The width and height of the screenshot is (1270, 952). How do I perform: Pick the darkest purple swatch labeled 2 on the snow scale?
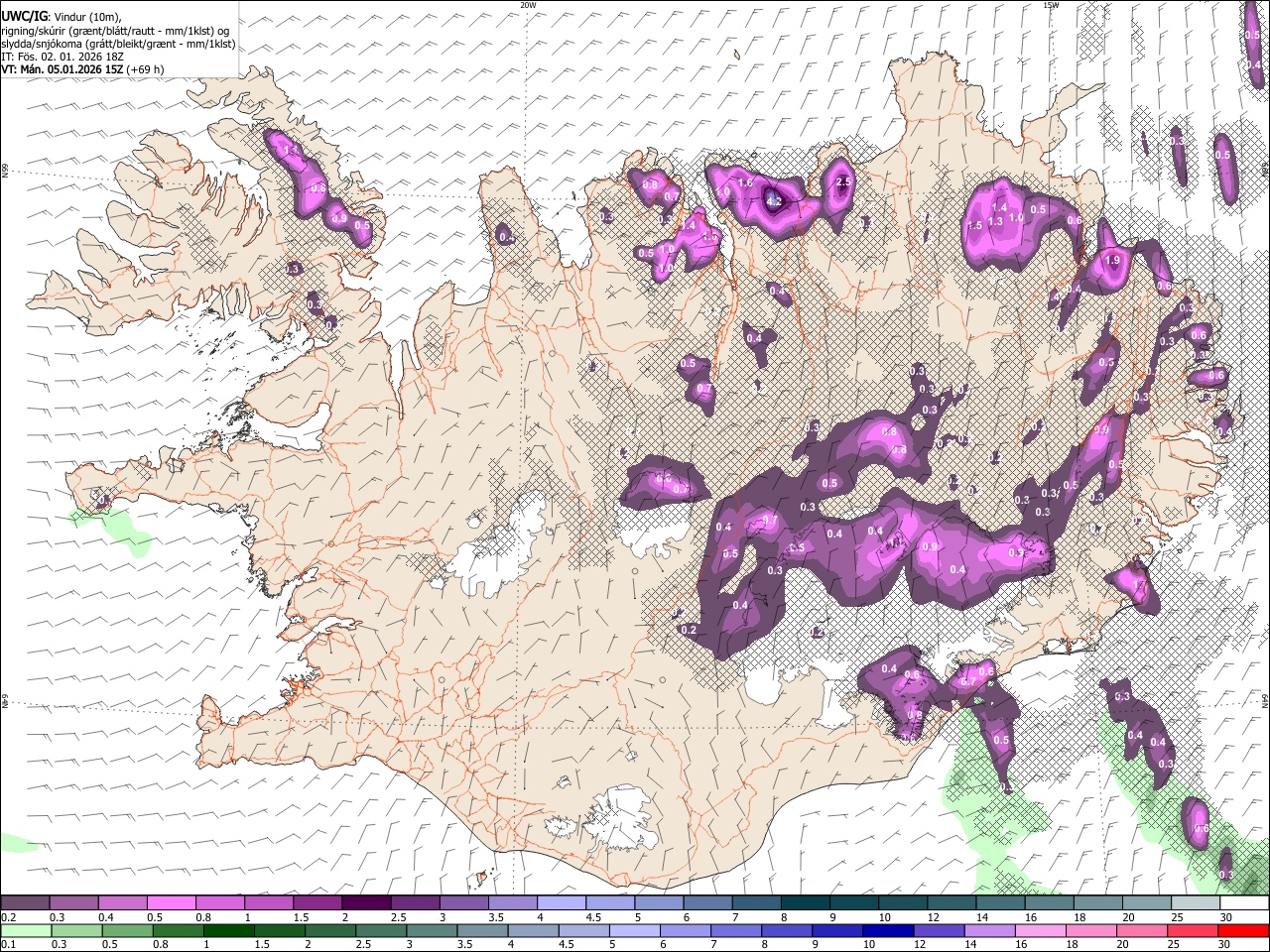(365, 903)
